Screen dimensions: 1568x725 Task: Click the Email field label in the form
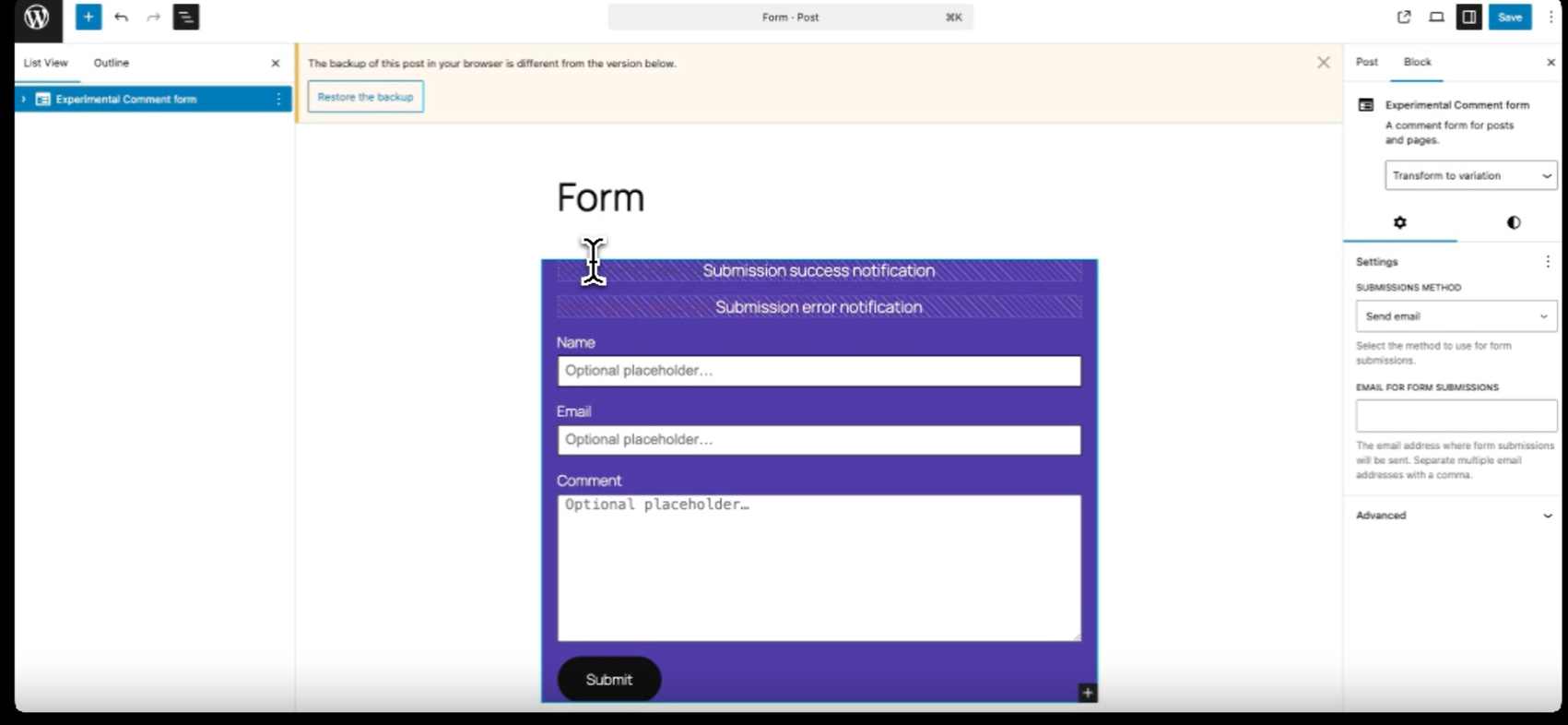point(574,411)
